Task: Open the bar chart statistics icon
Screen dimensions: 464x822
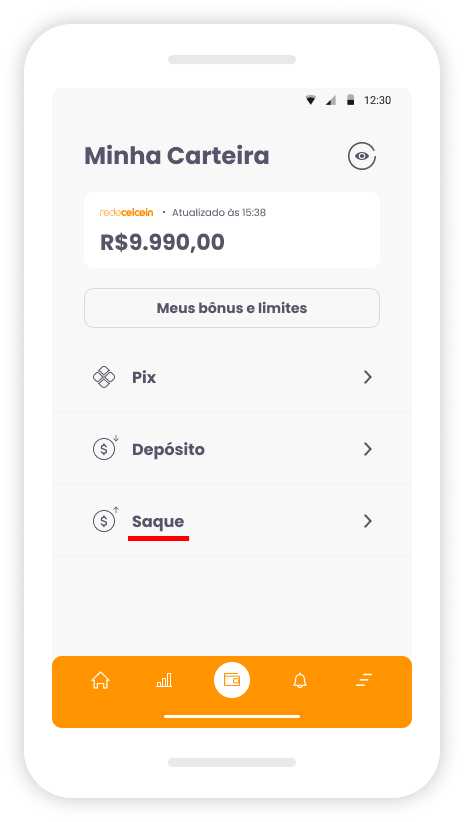Action: (x=164, y=680)
